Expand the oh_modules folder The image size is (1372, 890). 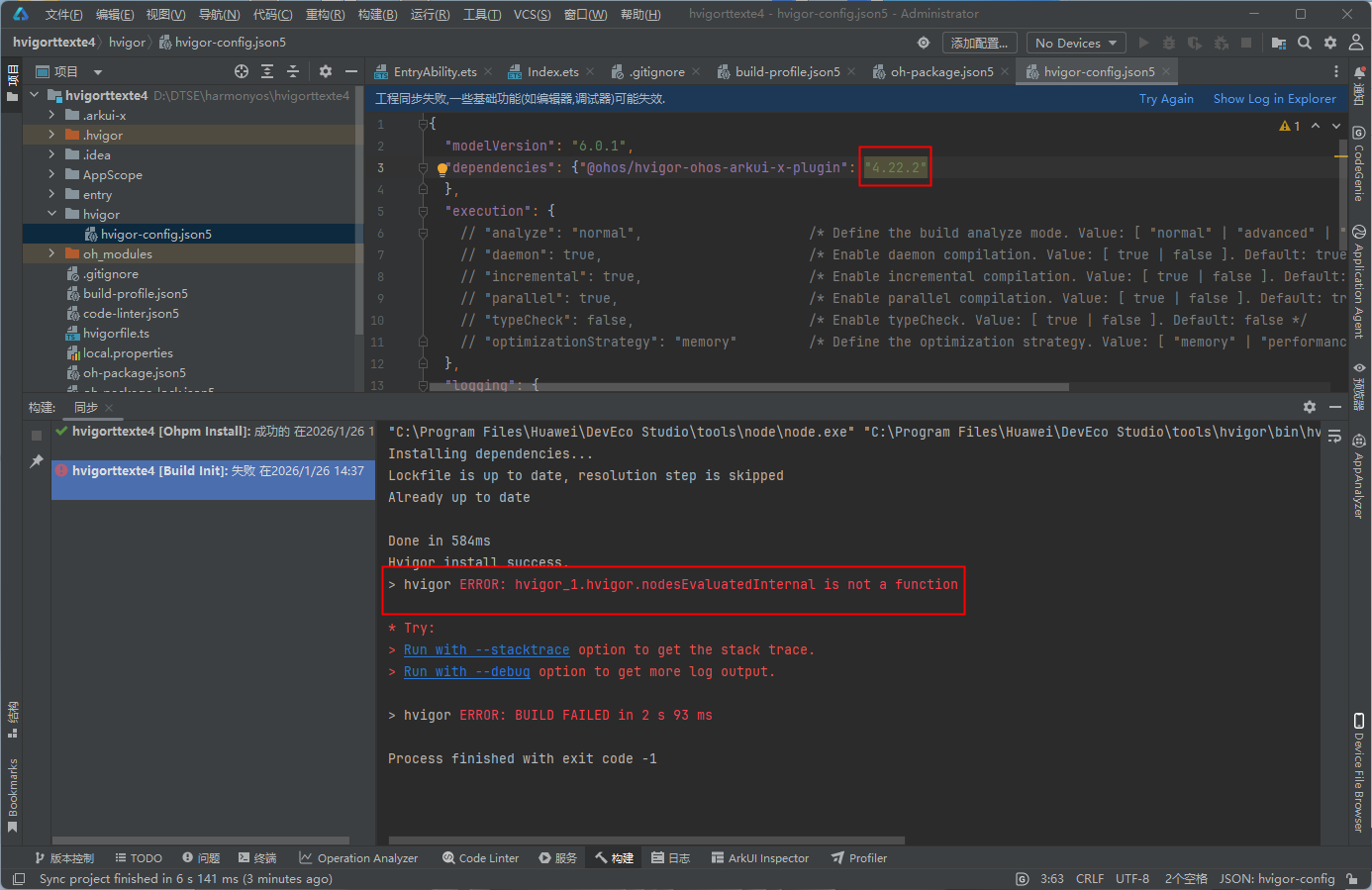pyautogui.click(x=51, y=253)
